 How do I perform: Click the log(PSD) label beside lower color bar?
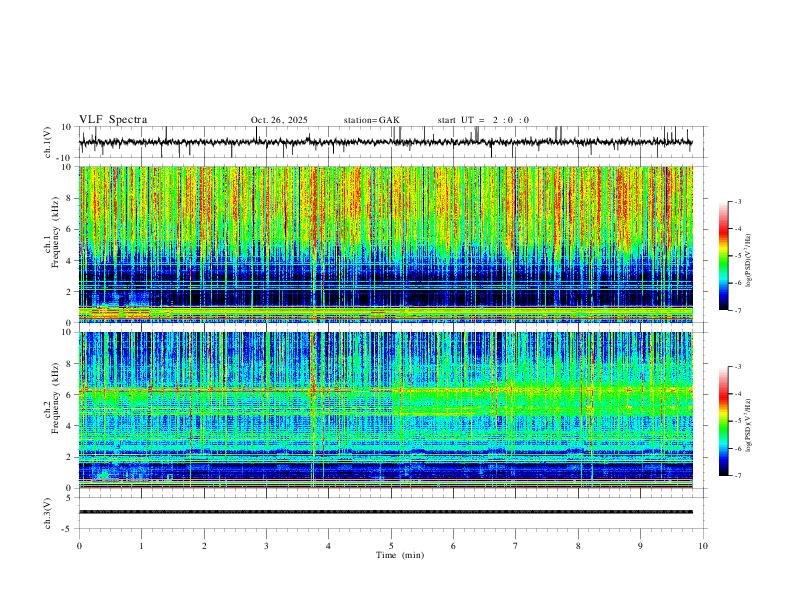click(x=748, y=425)
